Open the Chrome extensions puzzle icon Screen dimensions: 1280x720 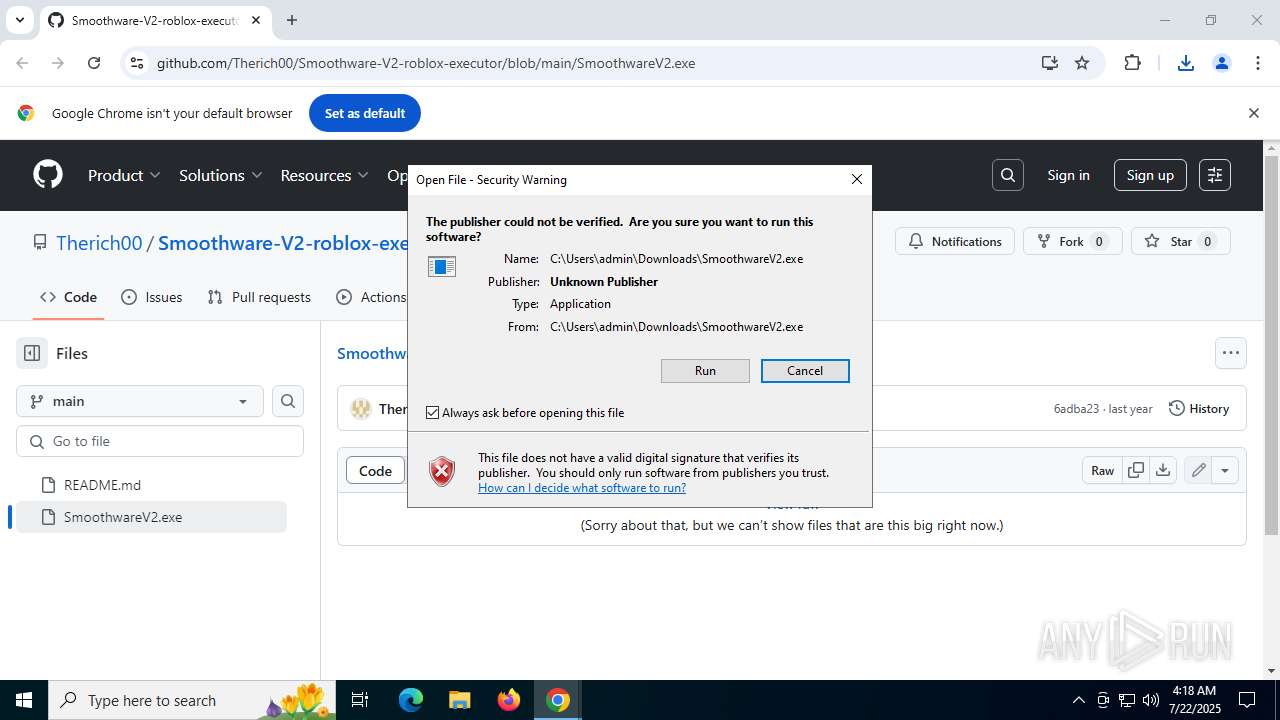click(x=1132, y=63)
